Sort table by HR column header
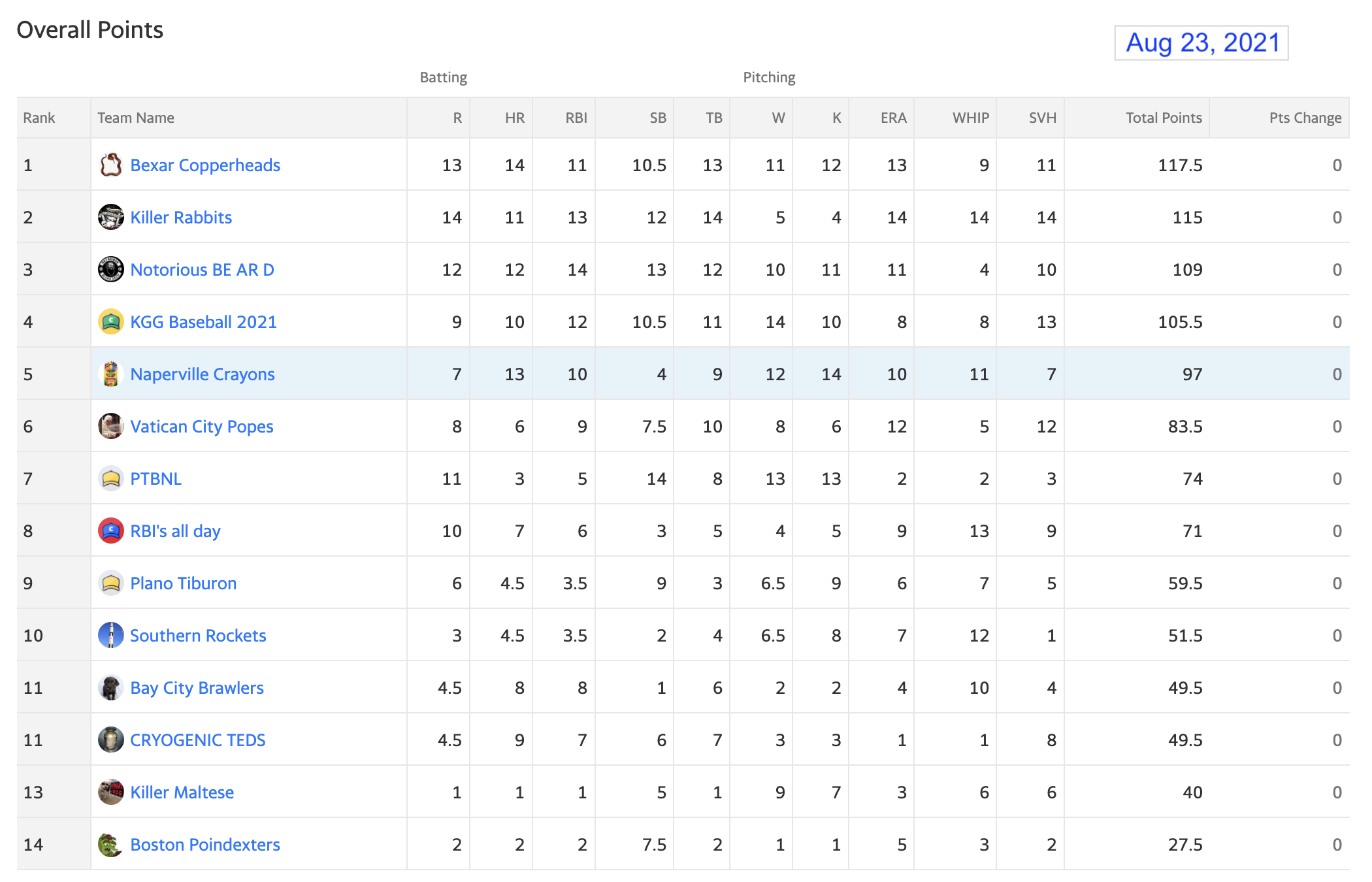Viewport: 1372px width, 882px height. [x=514, y=118]
